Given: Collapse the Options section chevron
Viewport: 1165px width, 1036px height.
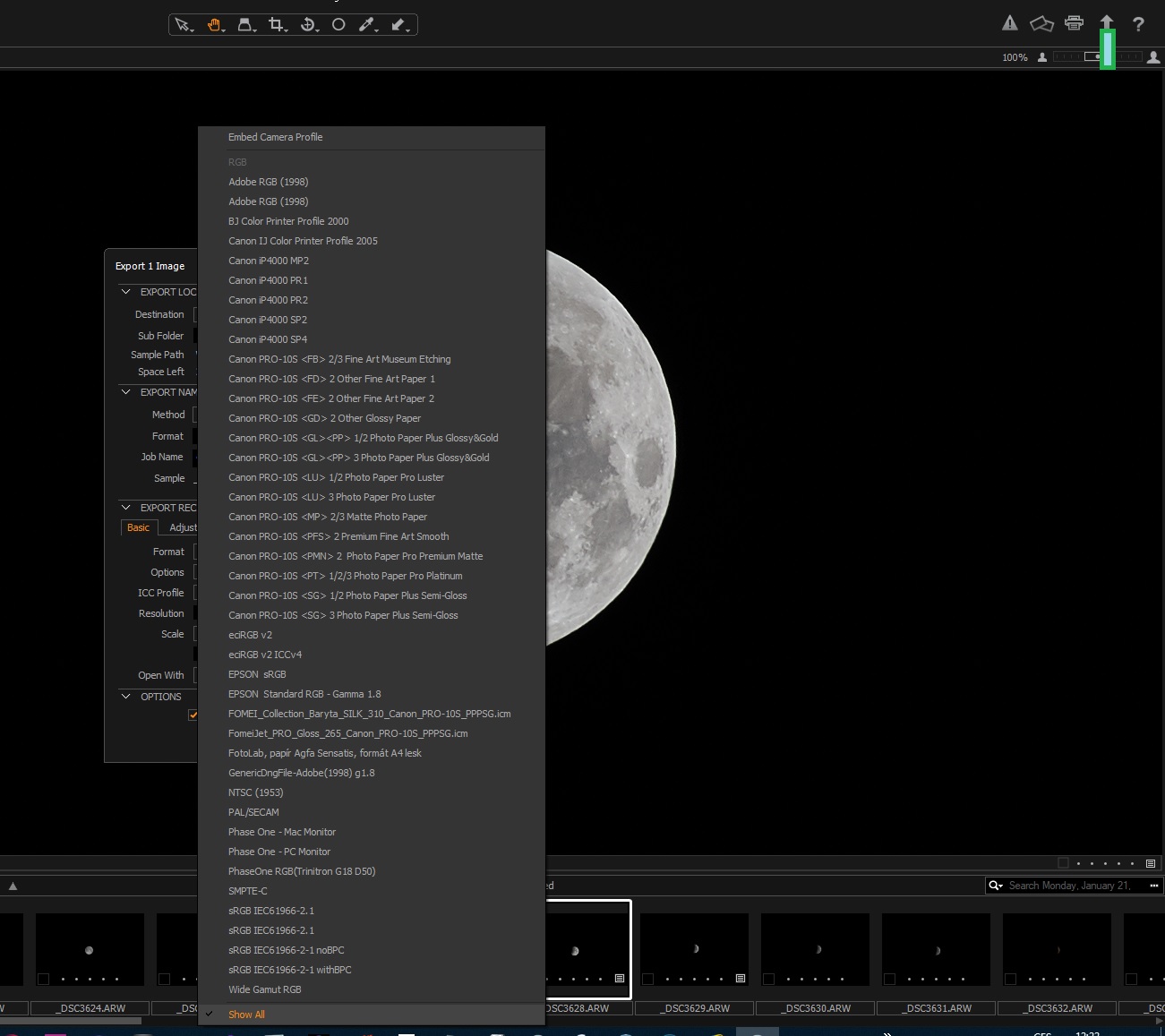Looking at the screenshot, I should (x=126, y=697).
